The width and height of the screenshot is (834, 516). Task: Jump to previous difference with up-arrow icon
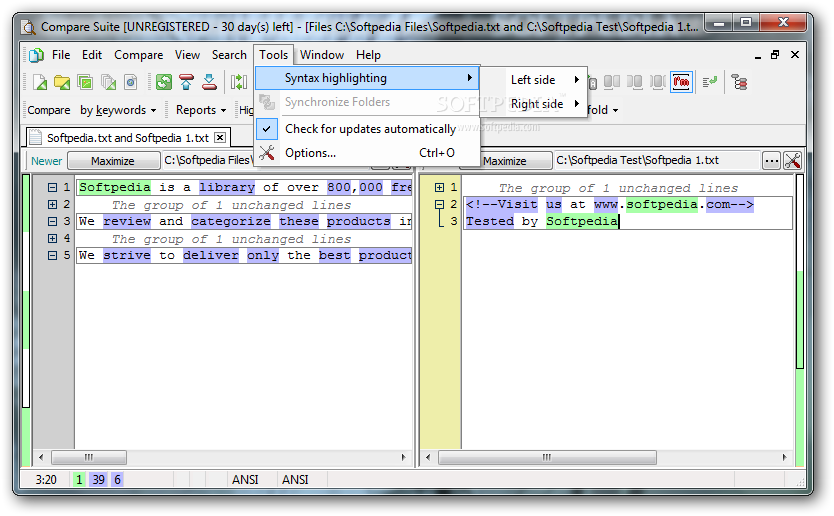[x=187, y=82]
